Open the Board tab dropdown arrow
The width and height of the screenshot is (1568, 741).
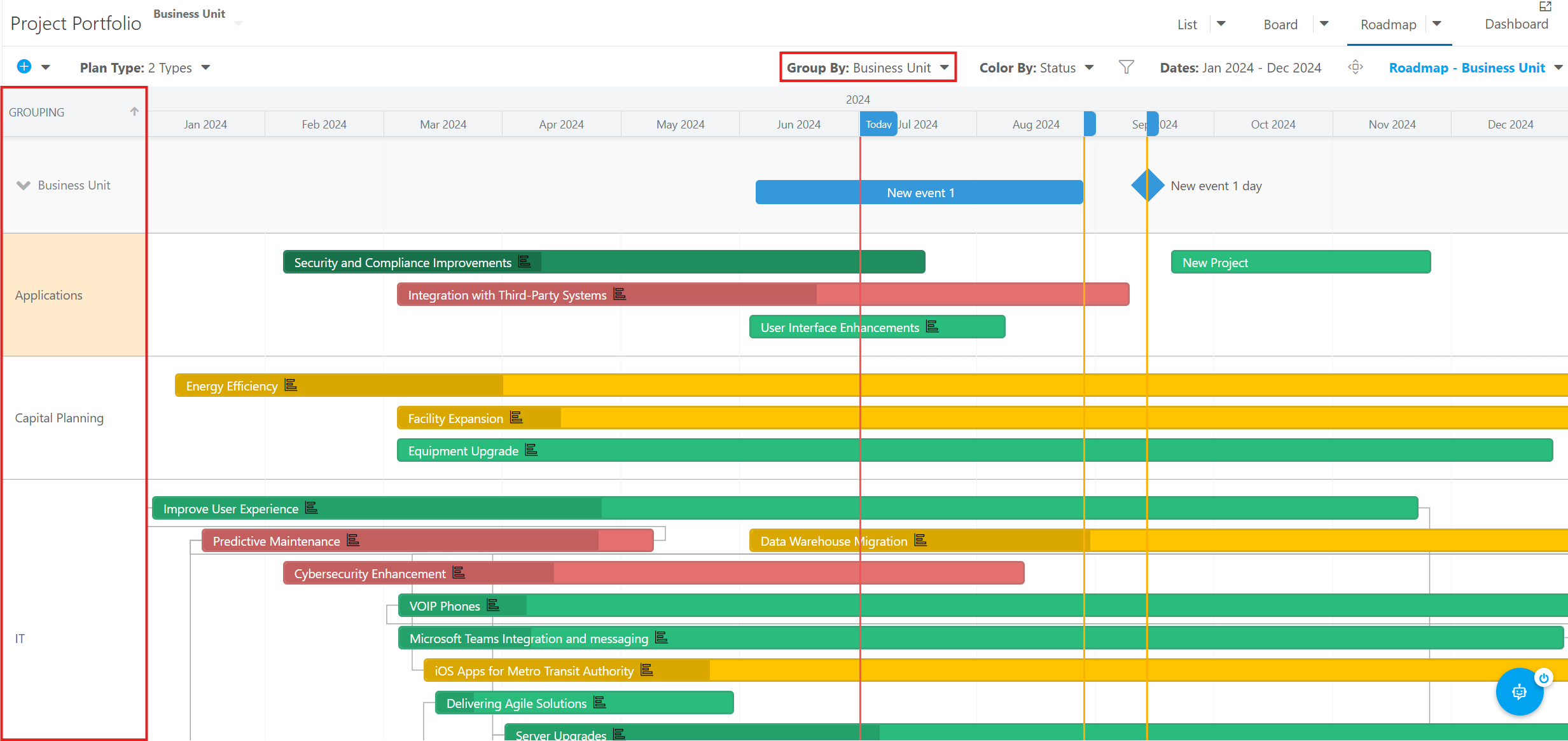pos(1324,24)
